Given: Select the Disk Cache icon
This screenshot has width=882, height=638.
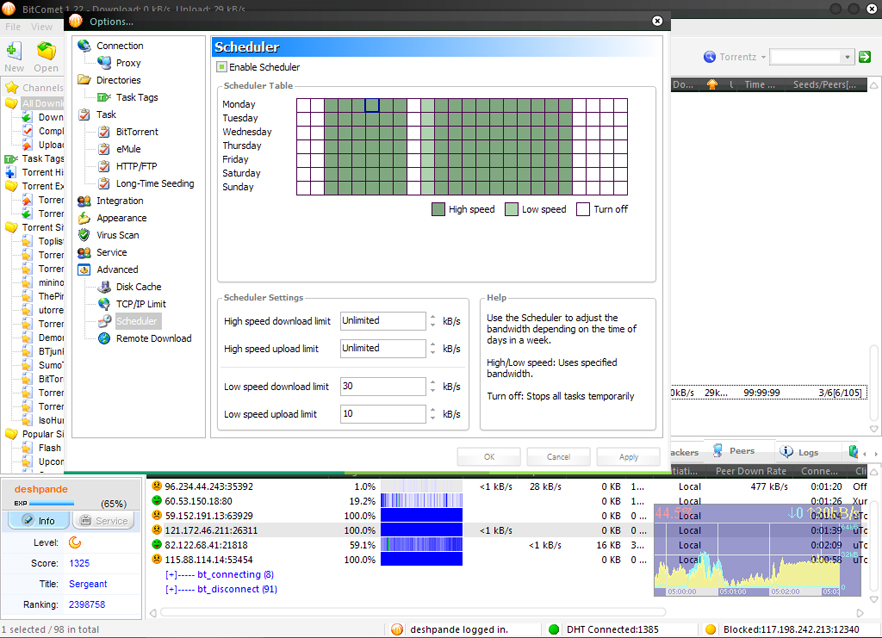Looking at the screenshot, I should (x=104, y=287).
